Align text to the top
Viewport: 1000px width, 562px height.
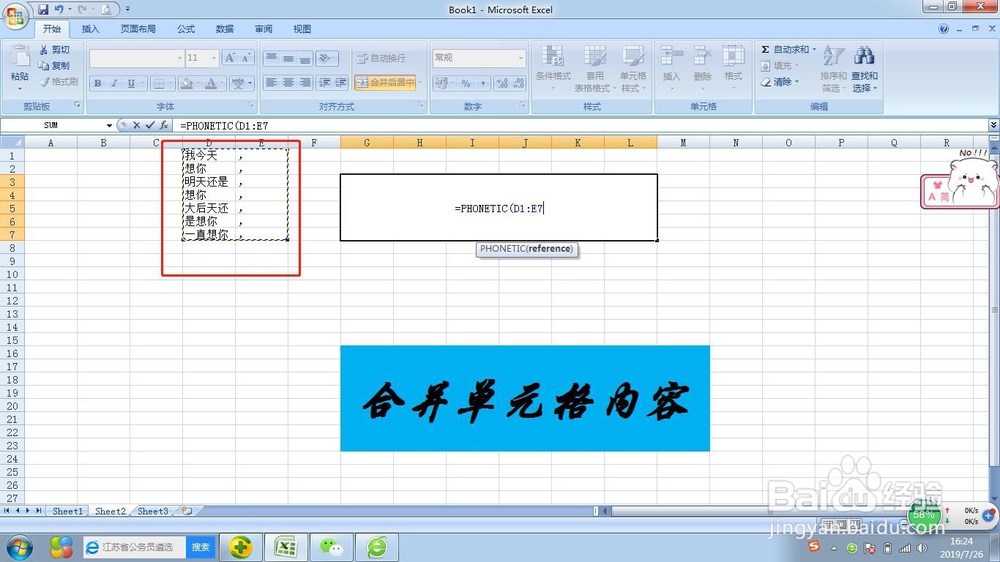[272, 58]
